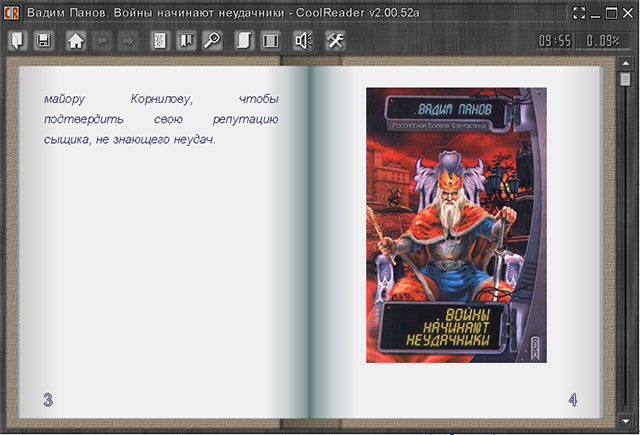
Task: Close the CoolReader window
Action: (628, 13)
